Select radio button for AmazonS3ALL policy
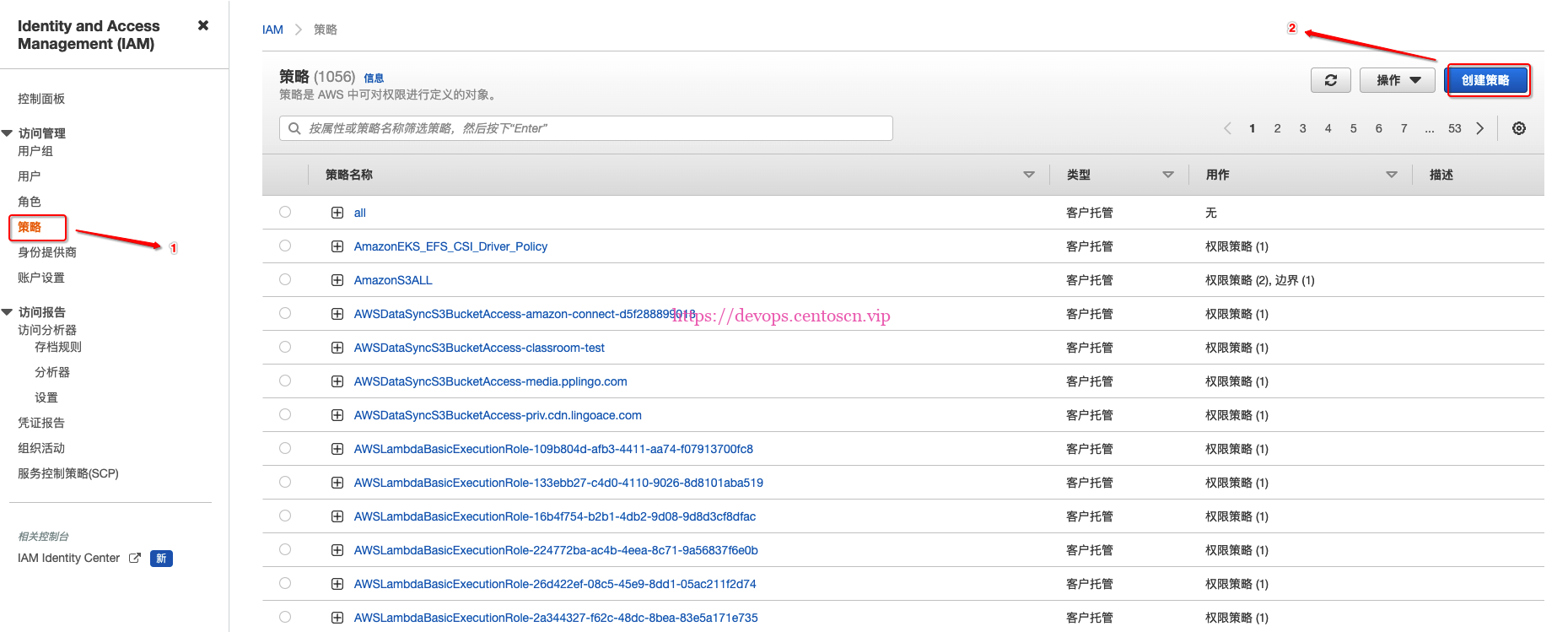Screen dimensions: 1568x632 [x=285, y=279]
